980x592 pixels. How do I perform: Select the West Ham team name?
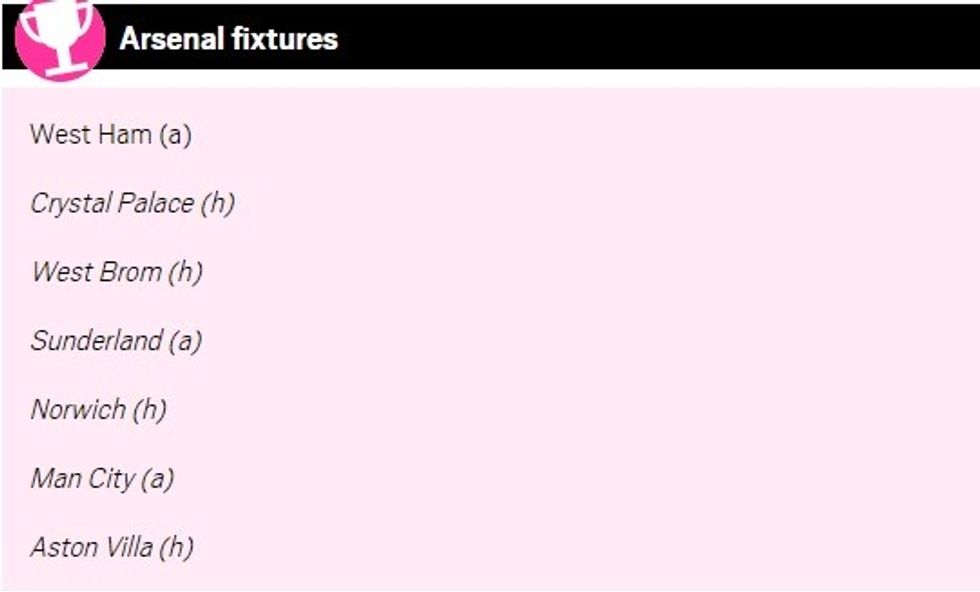(90, 134)
